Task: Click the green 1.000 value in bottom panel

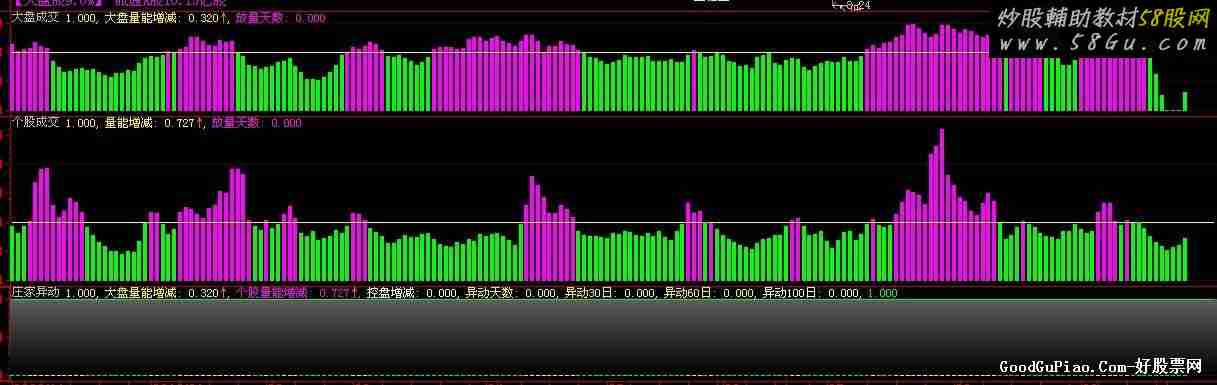Action: coord(882,293)
